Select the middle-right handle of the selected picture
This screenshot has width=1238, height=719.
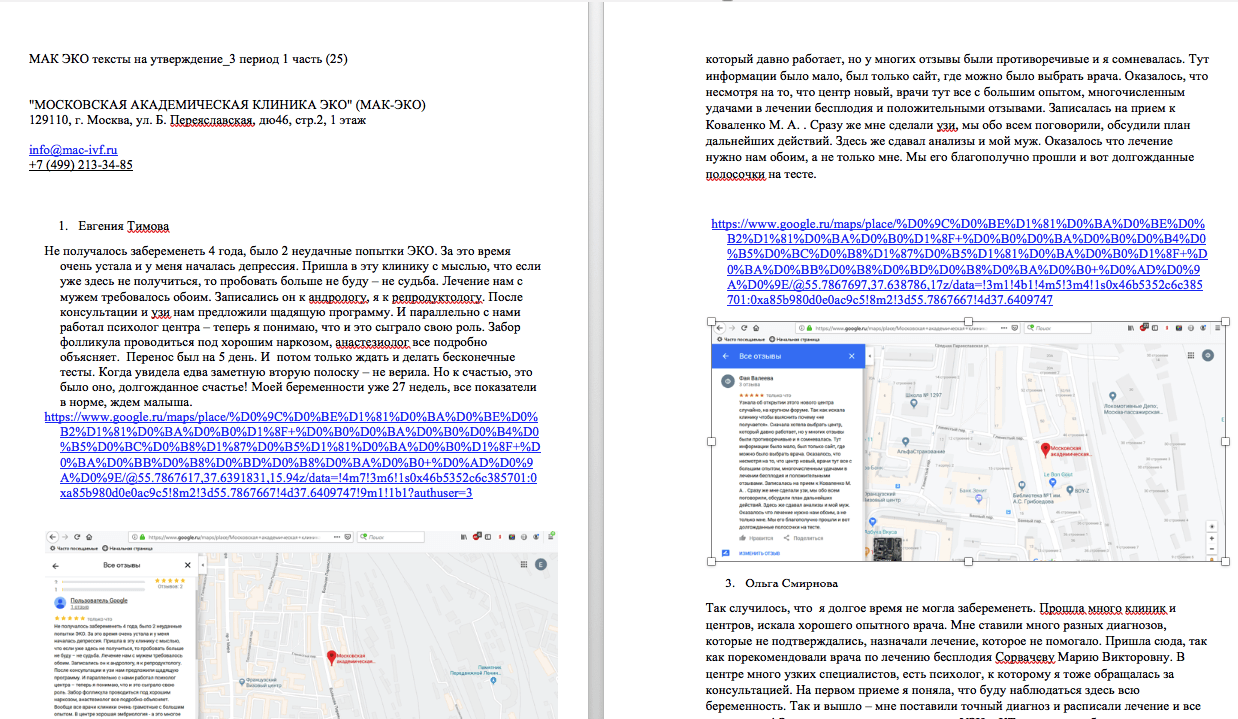[x=1226, y=441]
